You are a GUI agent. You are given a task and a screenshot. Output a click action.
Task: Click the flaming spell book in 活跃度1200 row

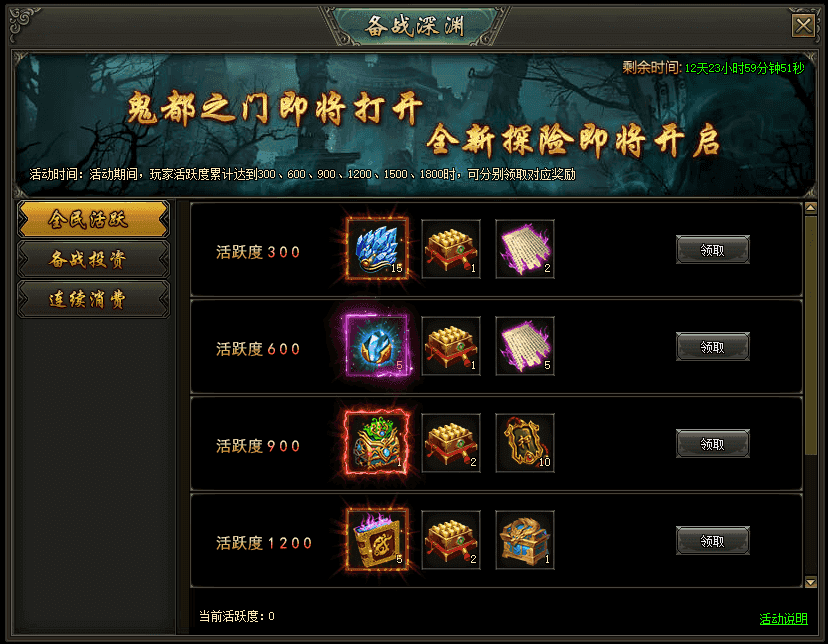[377, 540]
